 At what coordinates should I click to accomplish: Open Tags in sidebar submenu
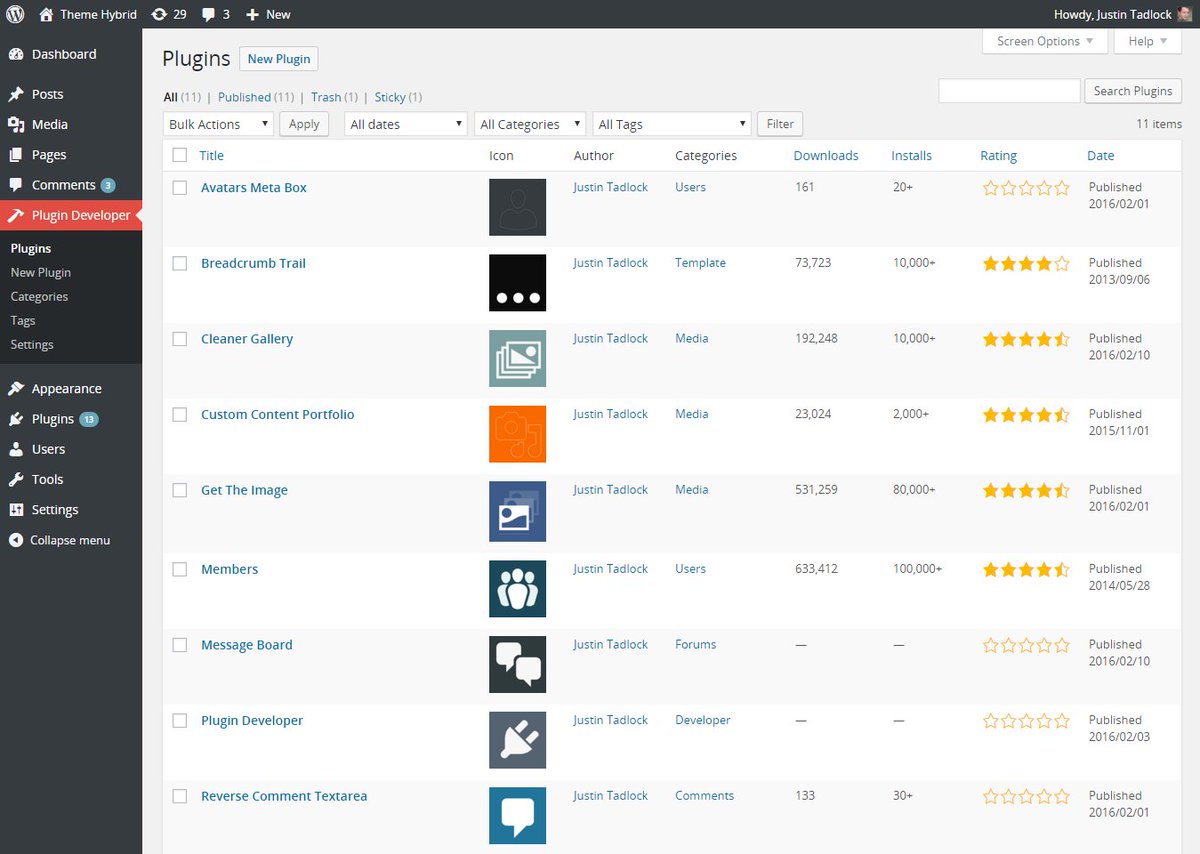point(23,320)
